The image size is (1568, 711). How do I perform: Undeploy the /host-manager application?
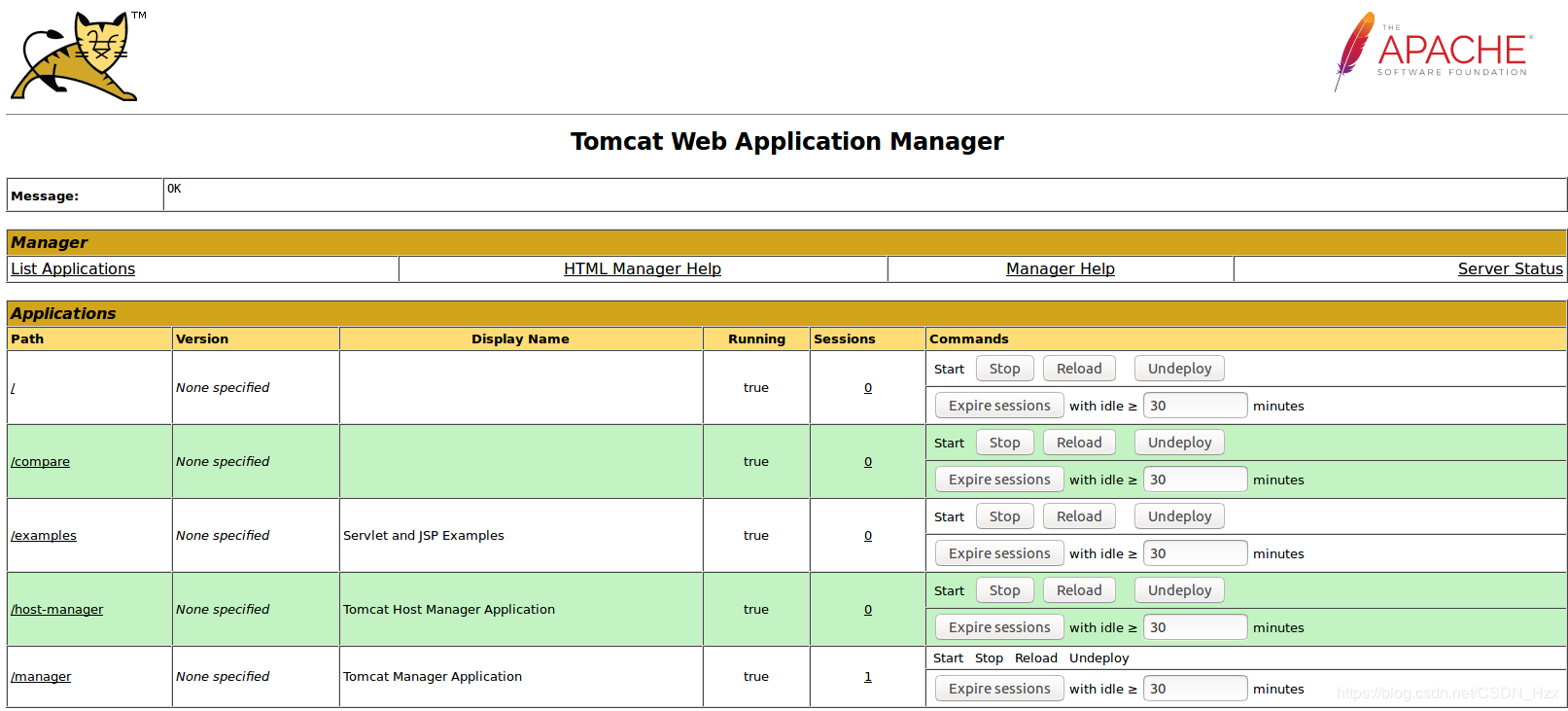(x=1179, y=590)
